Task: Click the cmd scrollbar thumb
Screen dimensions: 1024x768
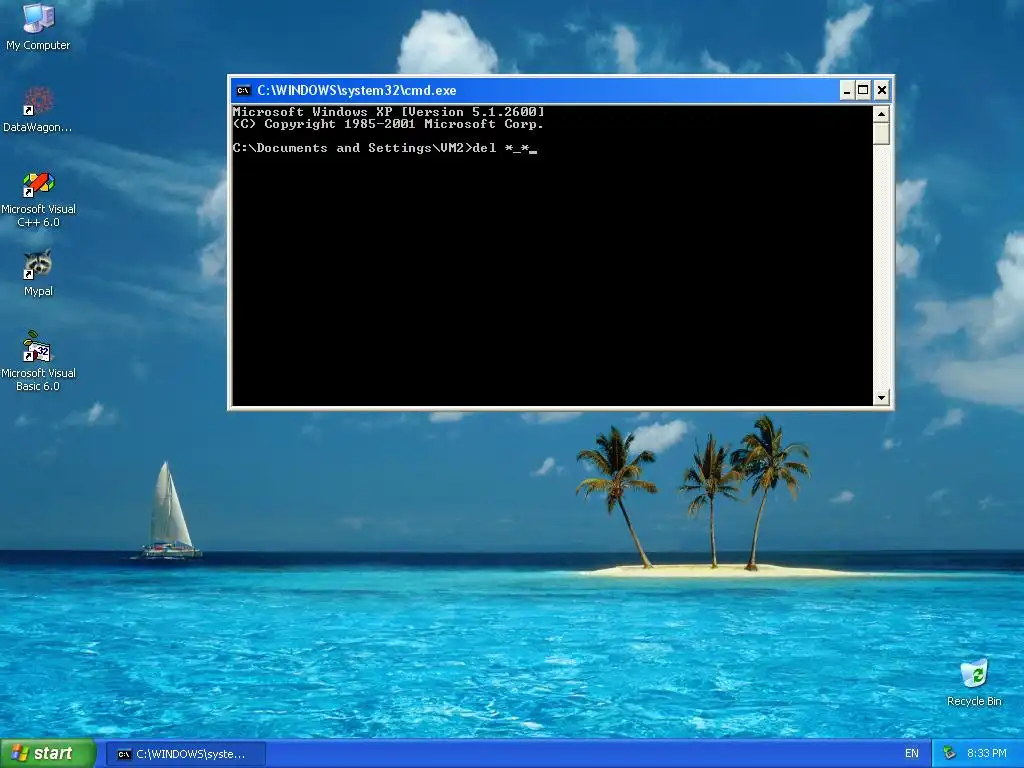Action: click(881, 134)
